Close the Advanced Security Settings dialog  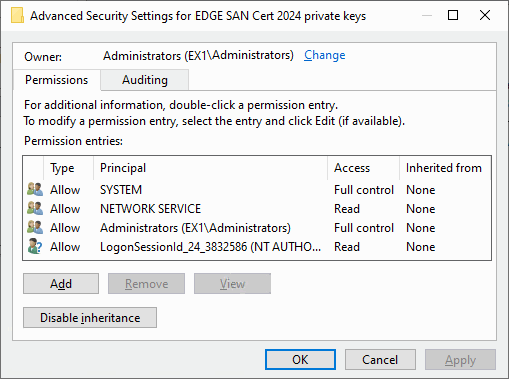click(485, 15)
